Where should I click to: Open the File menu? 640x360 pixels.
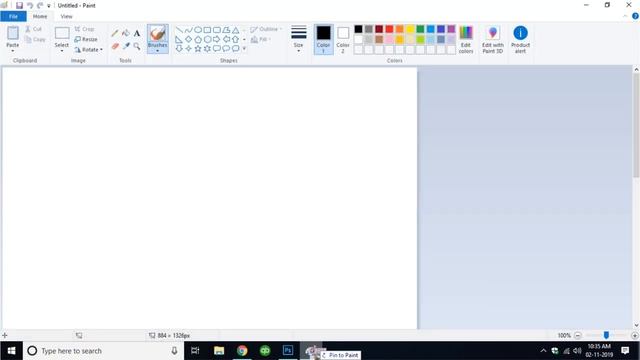(x=13, y=16)
